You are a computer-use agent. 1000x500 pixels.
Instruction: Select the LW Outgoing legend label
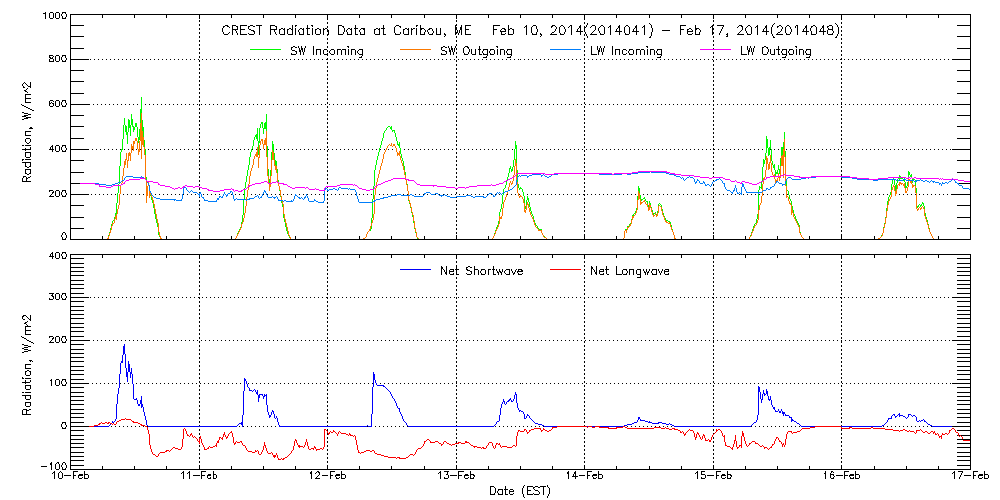[x=775, y=51]
